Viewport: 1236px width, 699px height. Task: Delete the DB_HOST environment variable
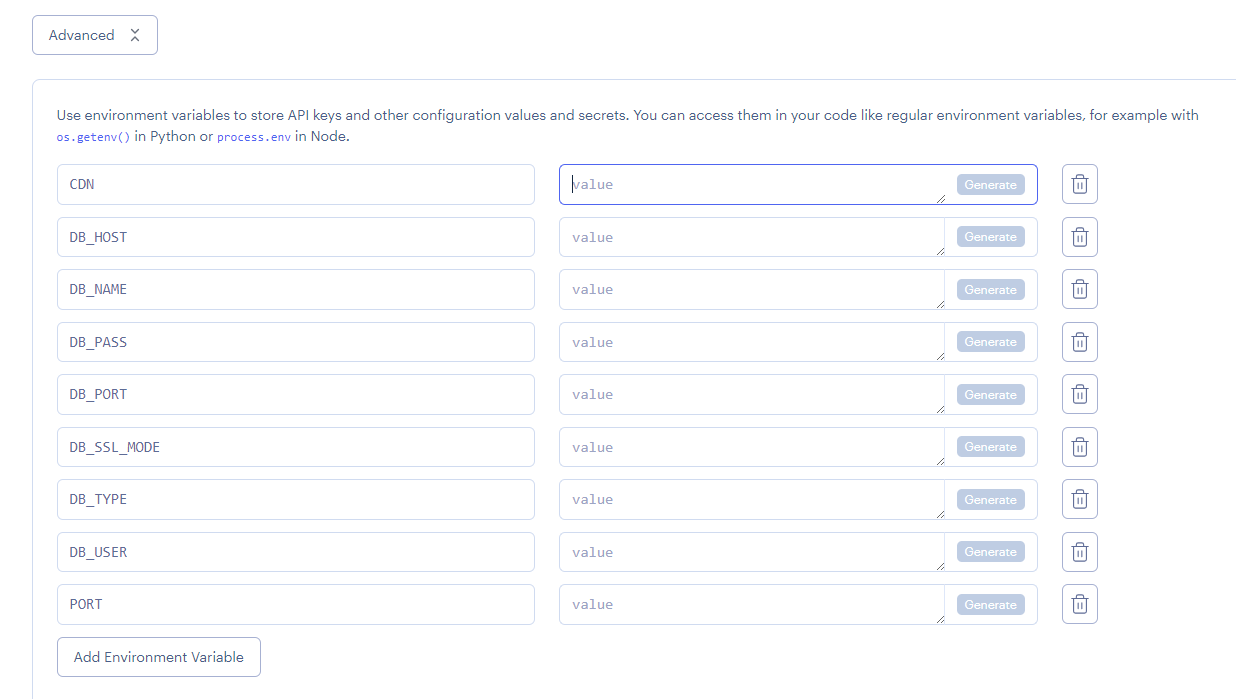point(1079,237)
